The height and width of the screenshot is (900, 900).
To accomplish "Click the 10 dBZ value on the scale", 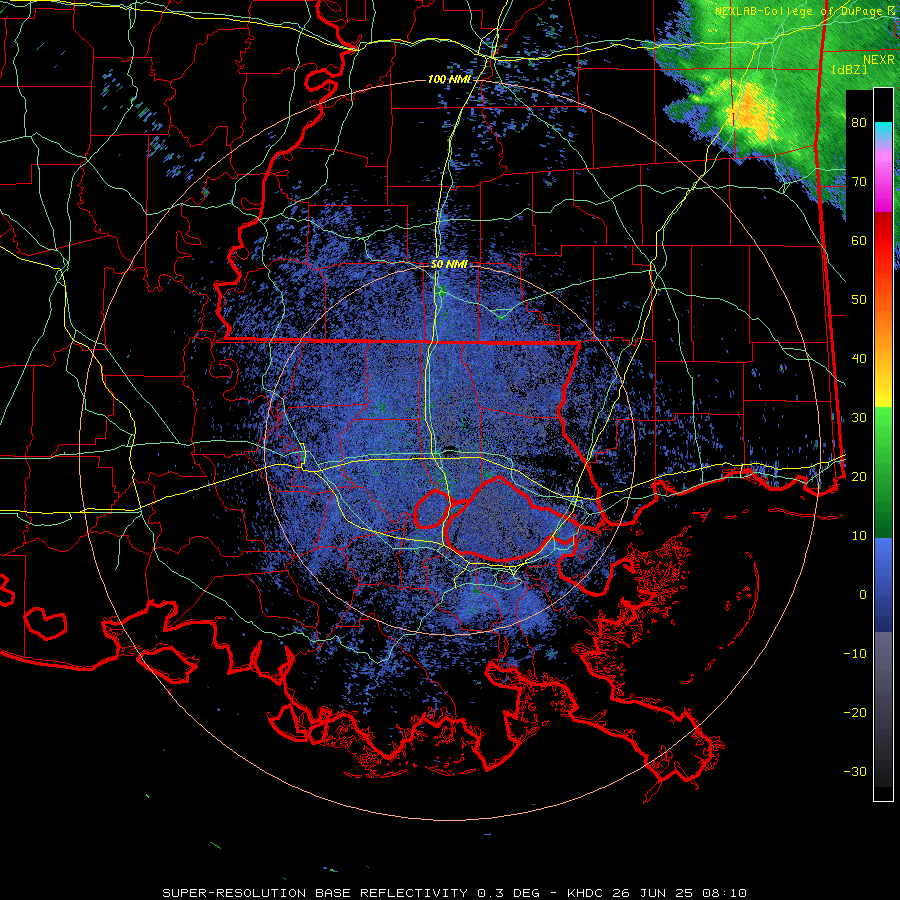I will [859, 536].
